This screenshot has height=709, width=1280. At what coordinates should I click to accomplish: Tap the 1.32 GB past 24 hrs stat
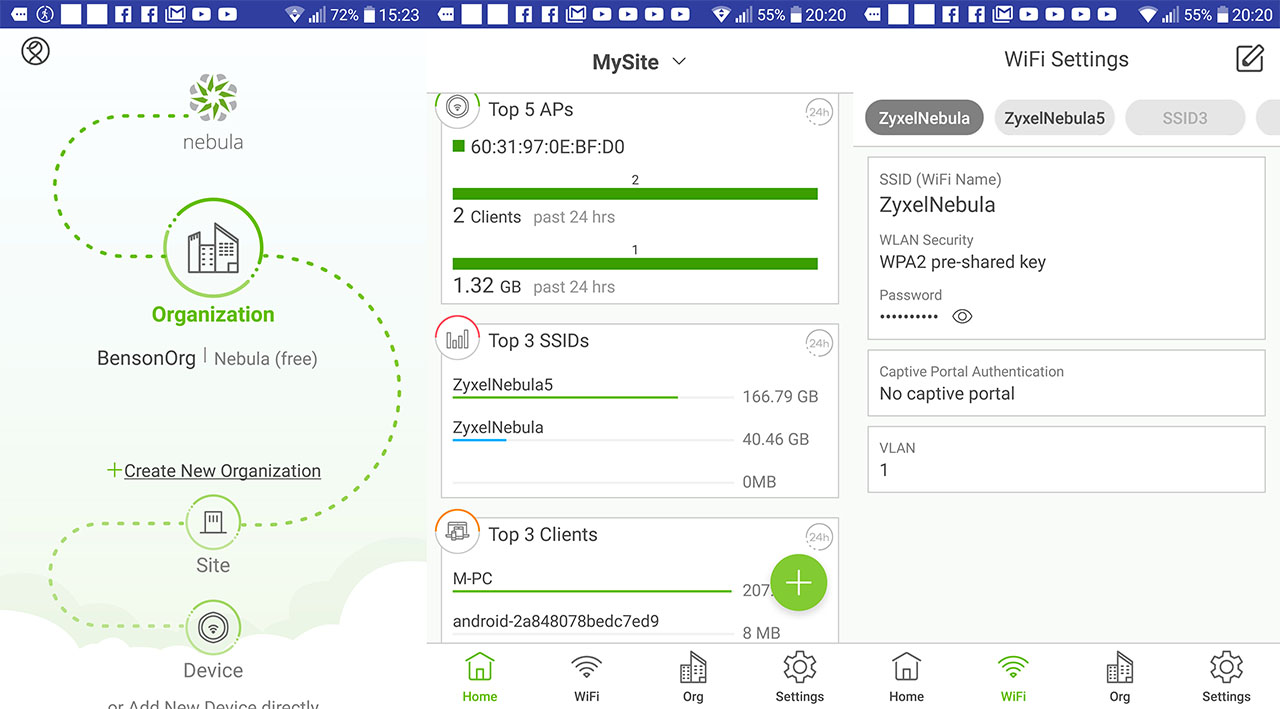click(x=534, y=286)
